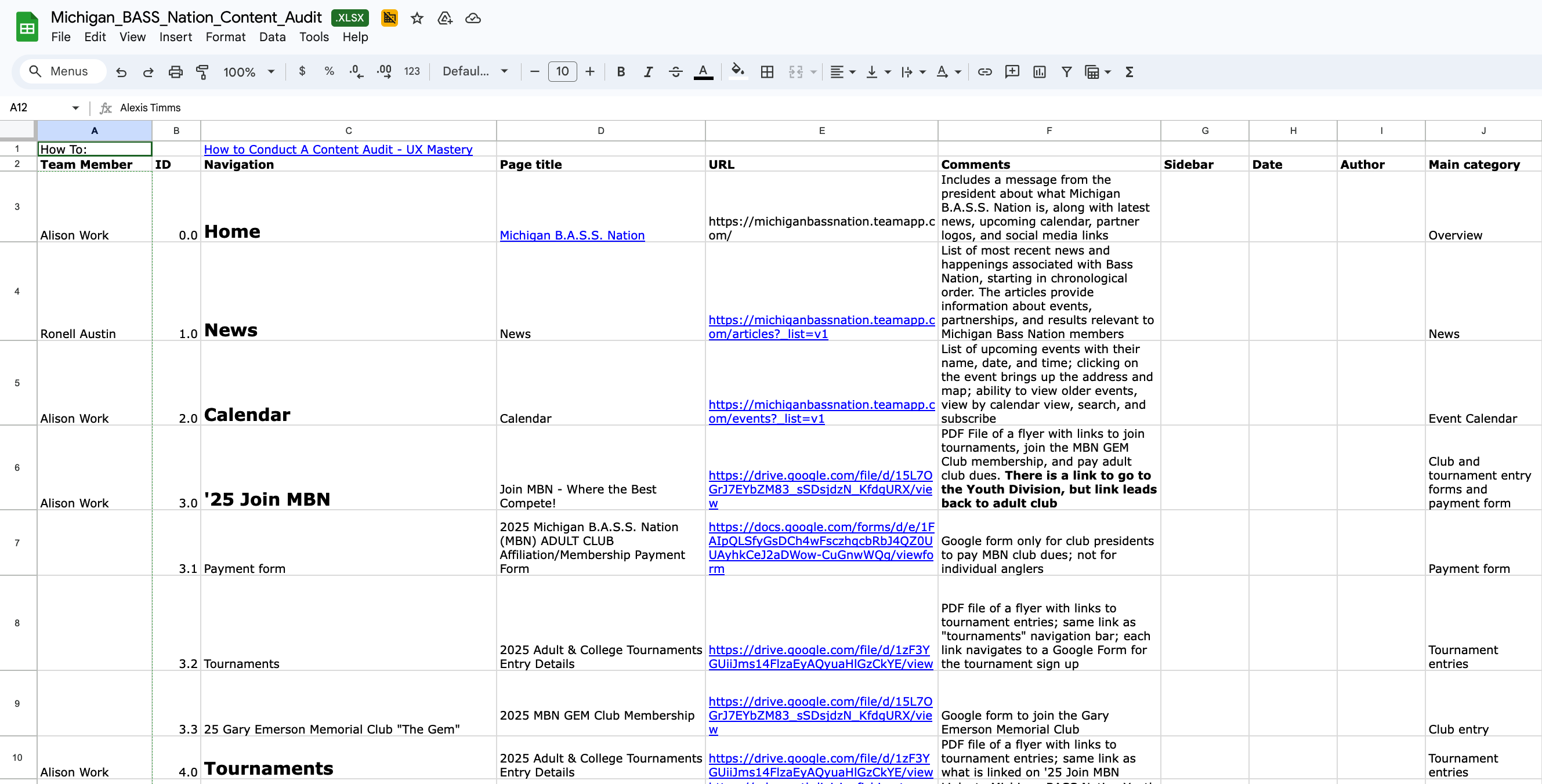Select column A header

pos(95,130)
